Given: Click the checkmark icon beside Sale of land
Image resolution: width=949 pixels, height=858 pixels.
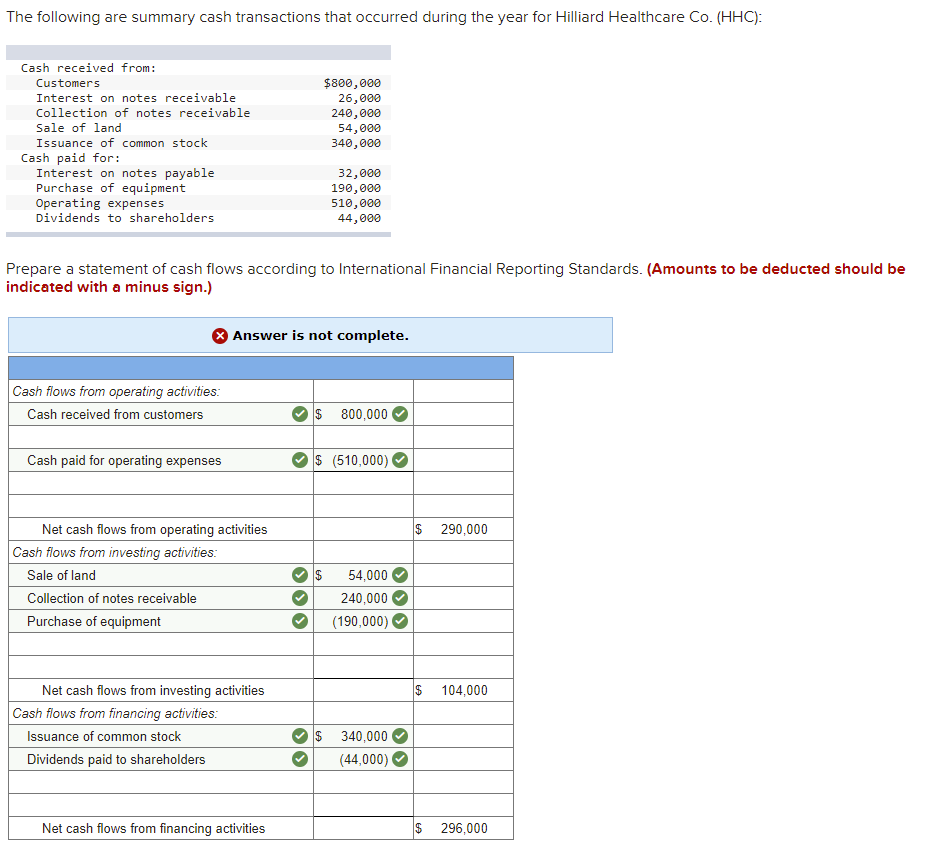Looking at the screenshot, I should pyautogui.click(x=299, y=575).
